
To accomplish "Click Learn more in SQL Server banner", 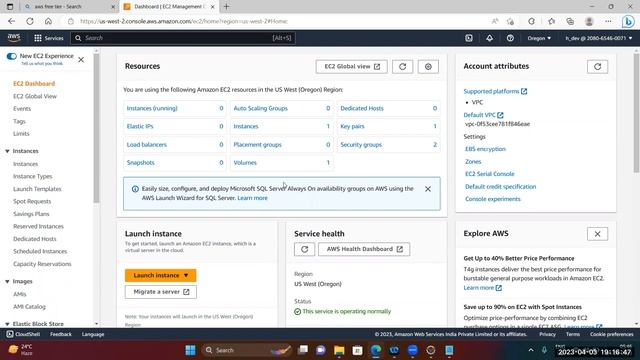I will pos(252,198).
